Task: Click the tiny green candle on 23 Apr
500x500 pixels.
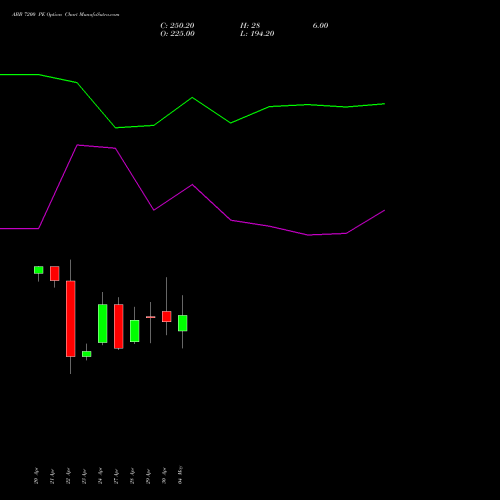Action: point(87,354)
